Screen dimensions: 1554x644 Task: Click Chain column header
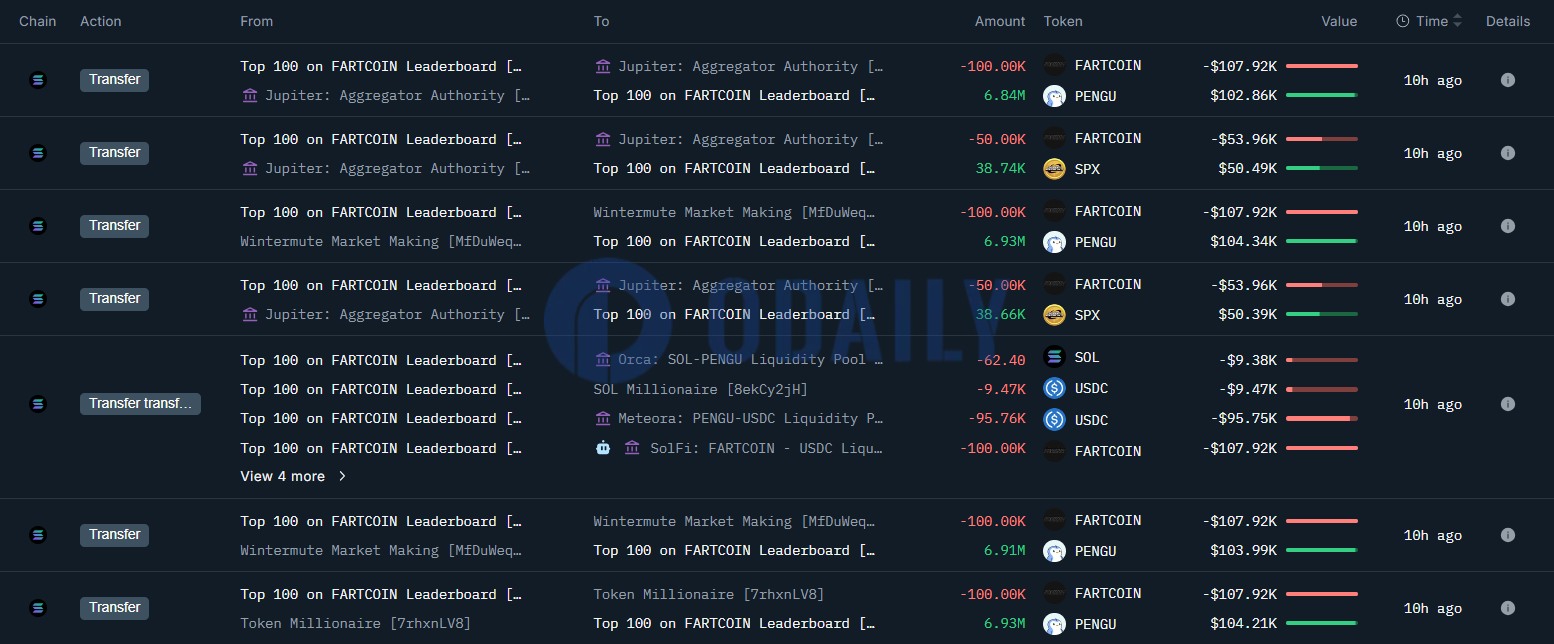click(x=38, y=21)
